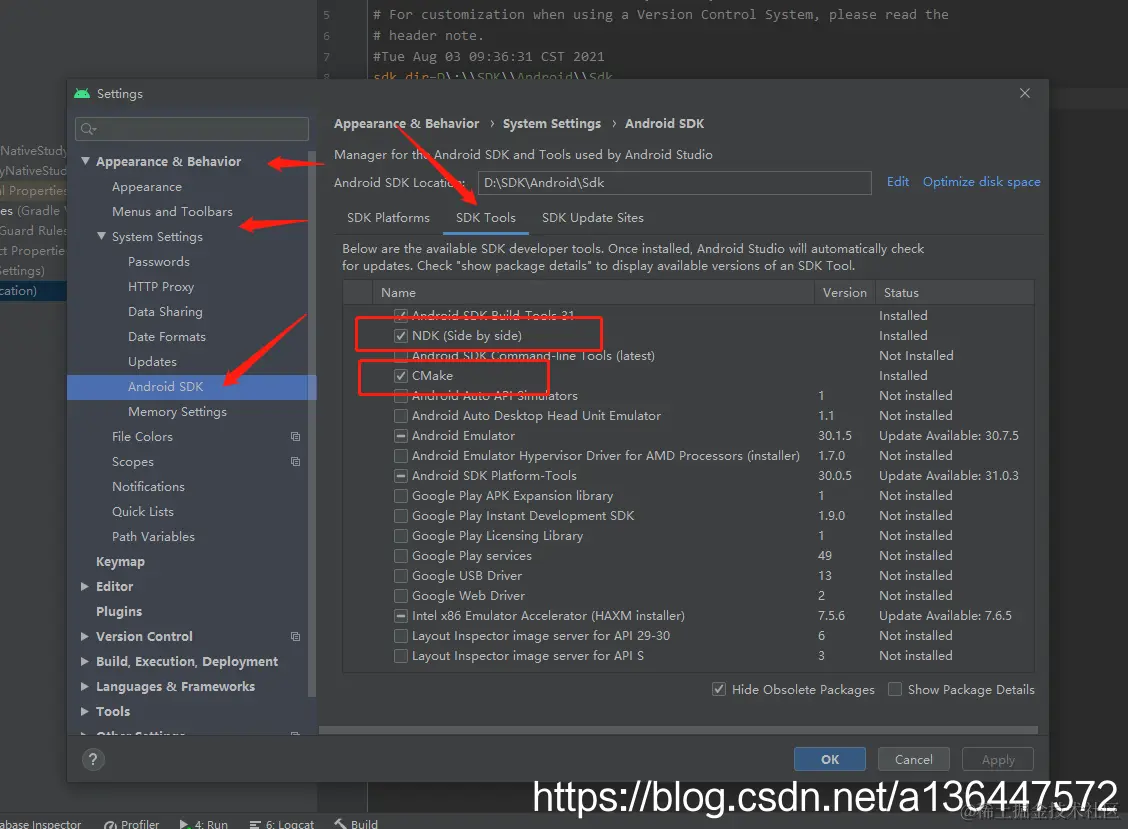This screenshot has width=1128, height=829.
Task: Select the SDK Tools tab
Action: click(486, 218)
